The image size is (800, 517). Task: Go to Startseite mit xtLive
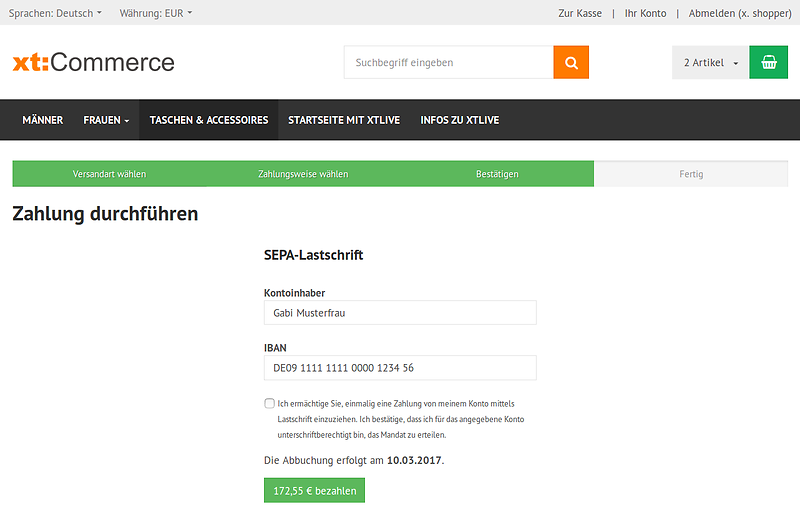344,120
